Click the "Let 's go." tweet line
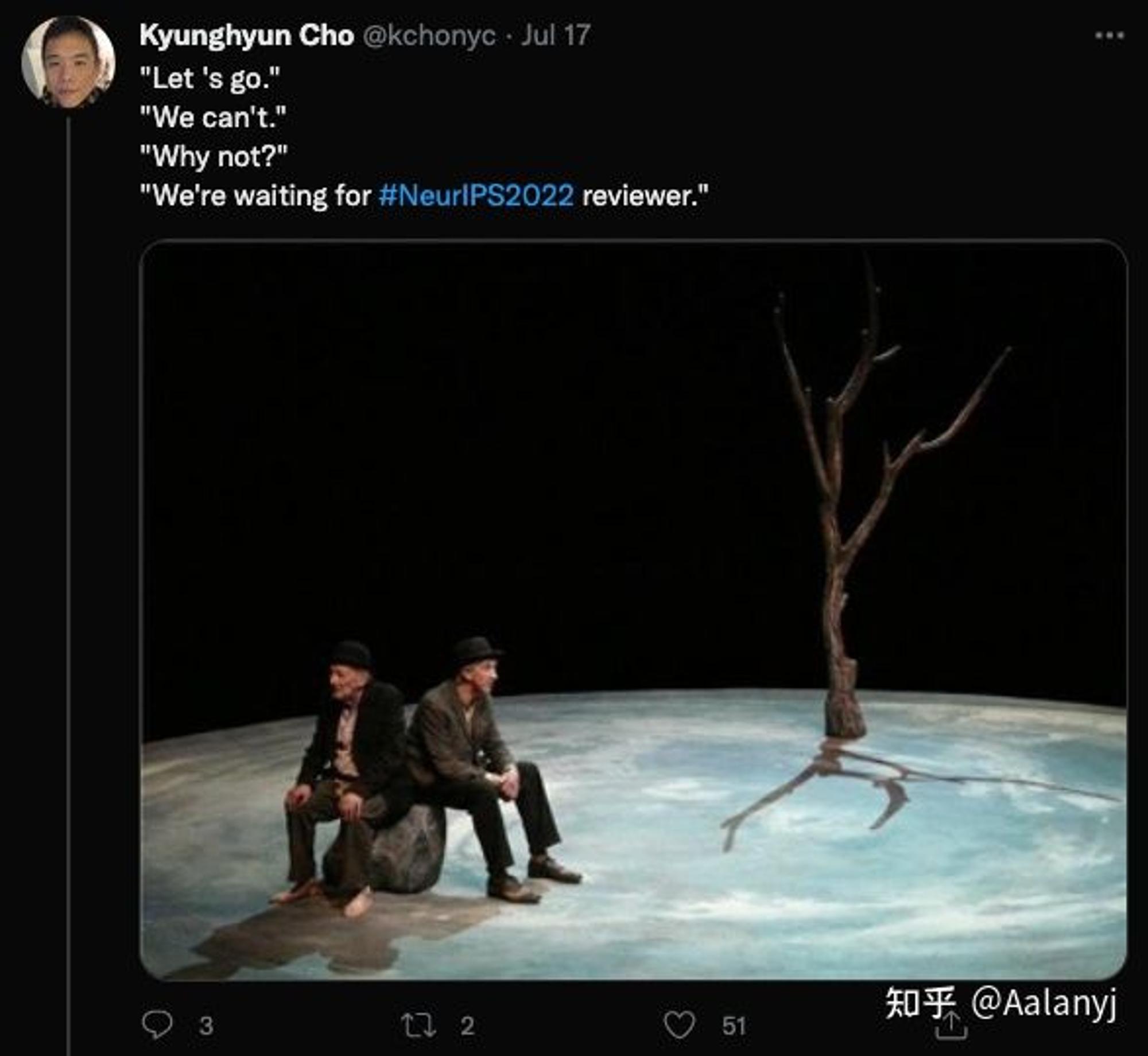The image size is (1148, 1056). [x=210, y=79]
